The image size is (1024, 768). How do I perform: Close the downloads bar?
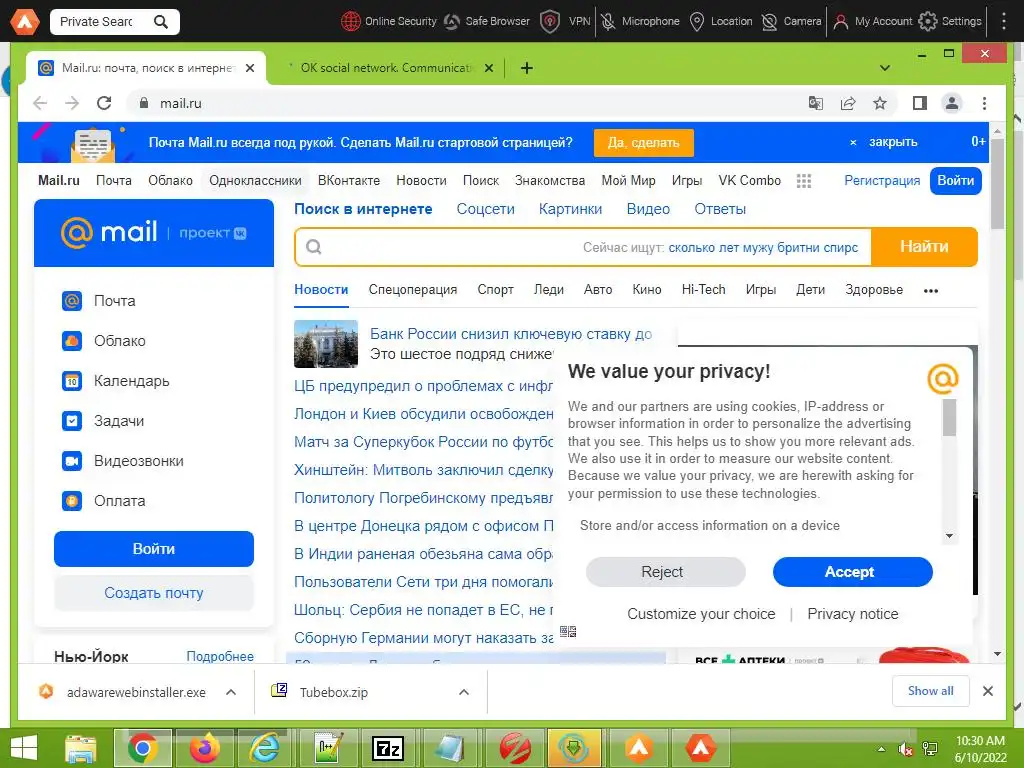[987, 691]
